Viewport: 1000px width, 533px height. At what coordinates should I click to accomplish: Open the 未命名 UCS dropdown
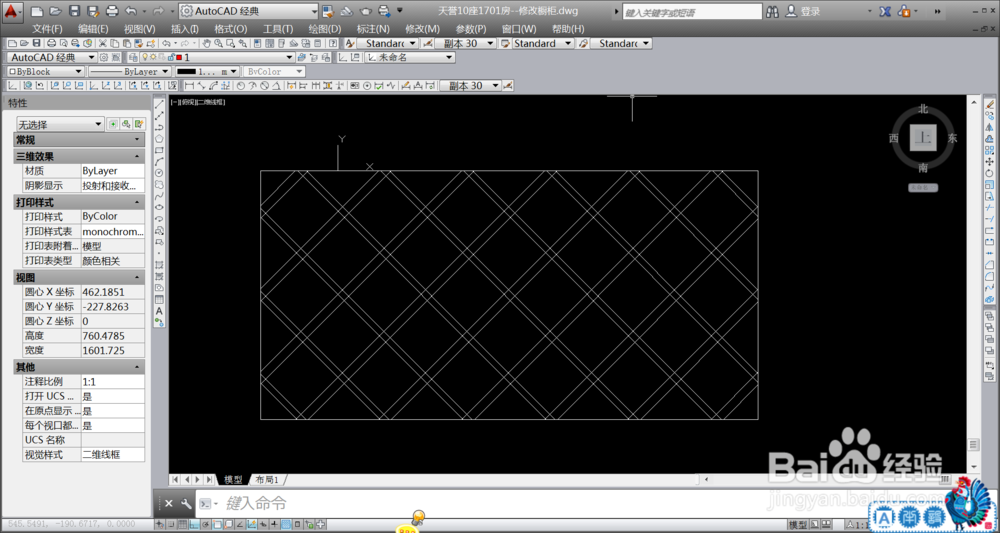pyautogui.click(x=409, y=57)
